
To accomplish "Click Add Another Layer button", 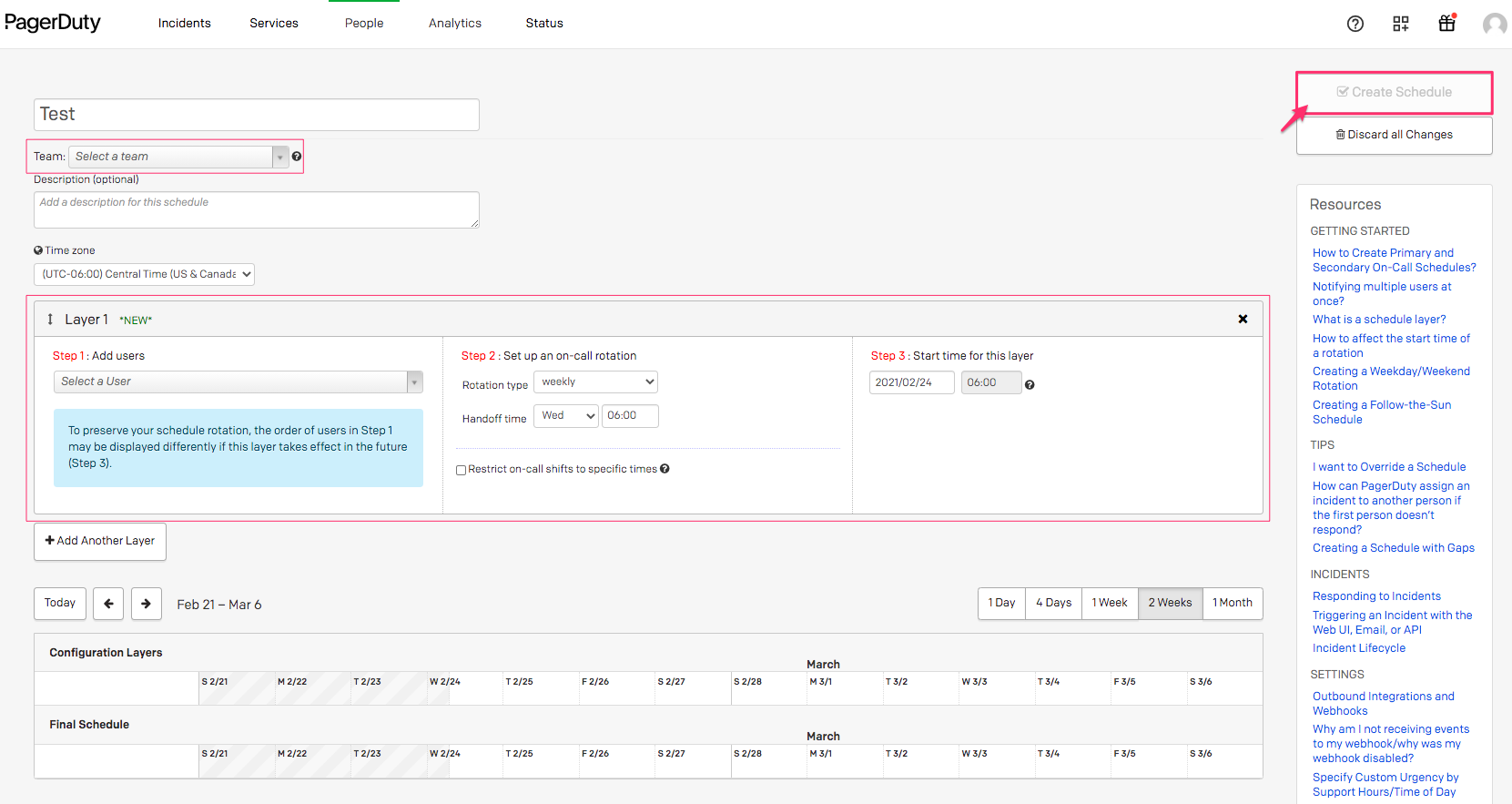I will coord(100,541).
